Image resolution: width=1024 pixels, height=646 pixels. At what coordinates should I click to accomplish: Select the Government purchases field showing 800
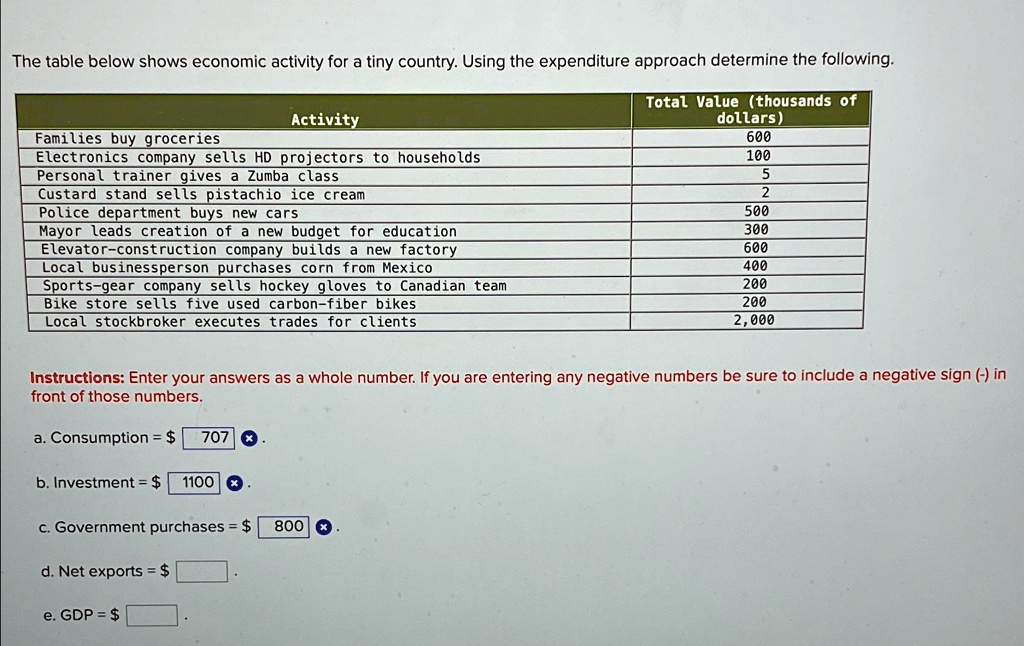pos(283,527)
